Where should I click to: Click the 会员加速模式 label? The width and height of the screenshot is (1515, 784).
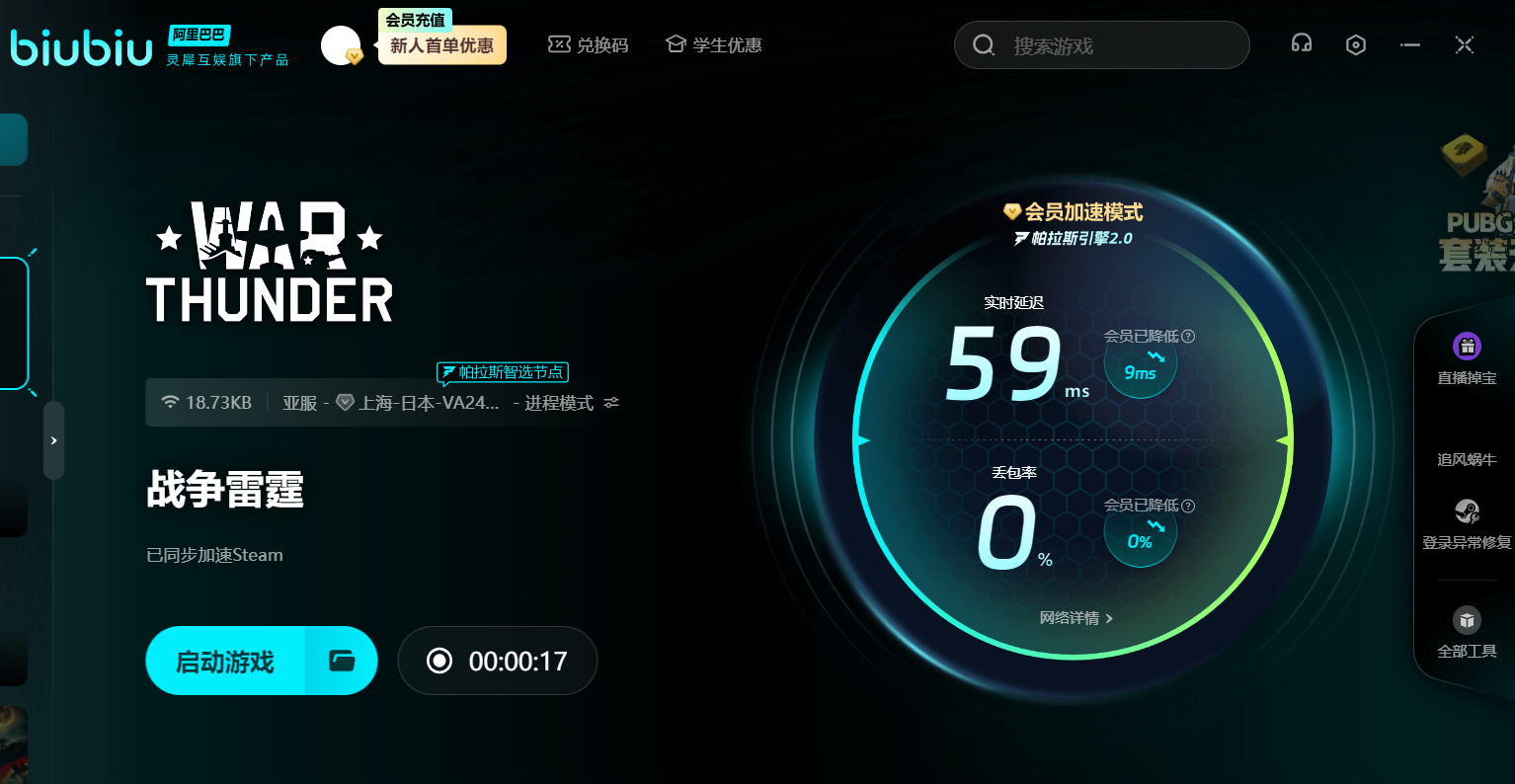coord(1074,211)
